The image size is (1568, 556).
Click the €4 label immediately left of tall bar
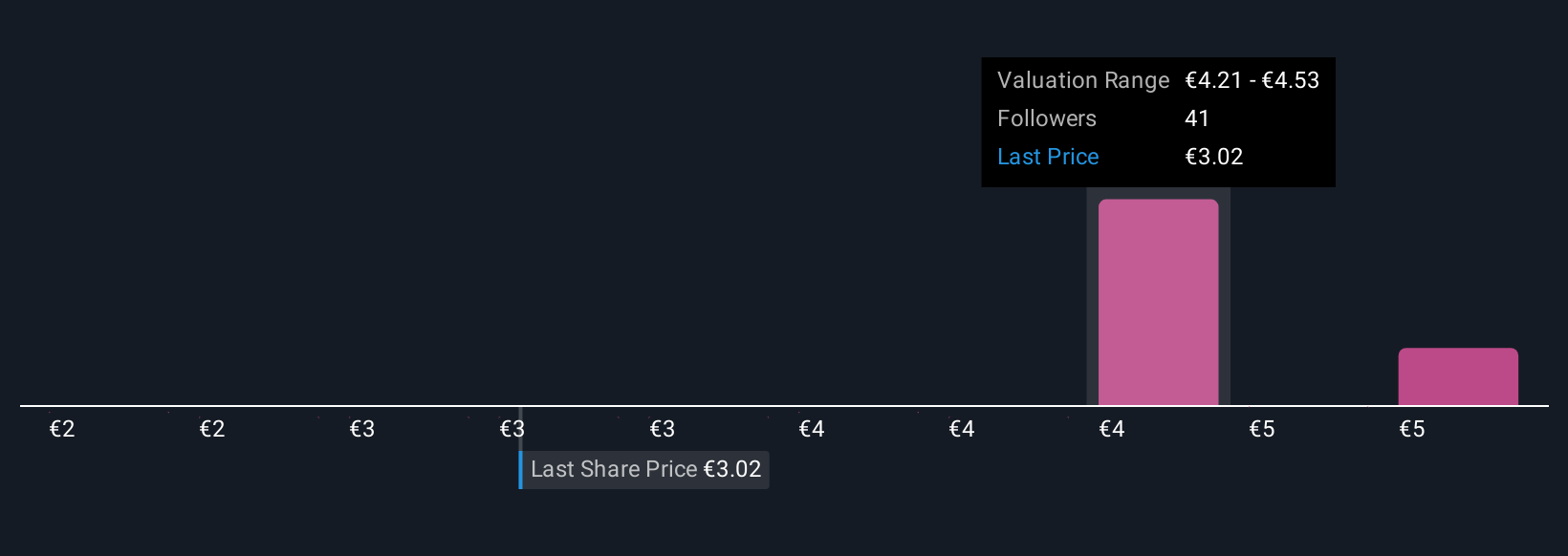coord(962,429)
